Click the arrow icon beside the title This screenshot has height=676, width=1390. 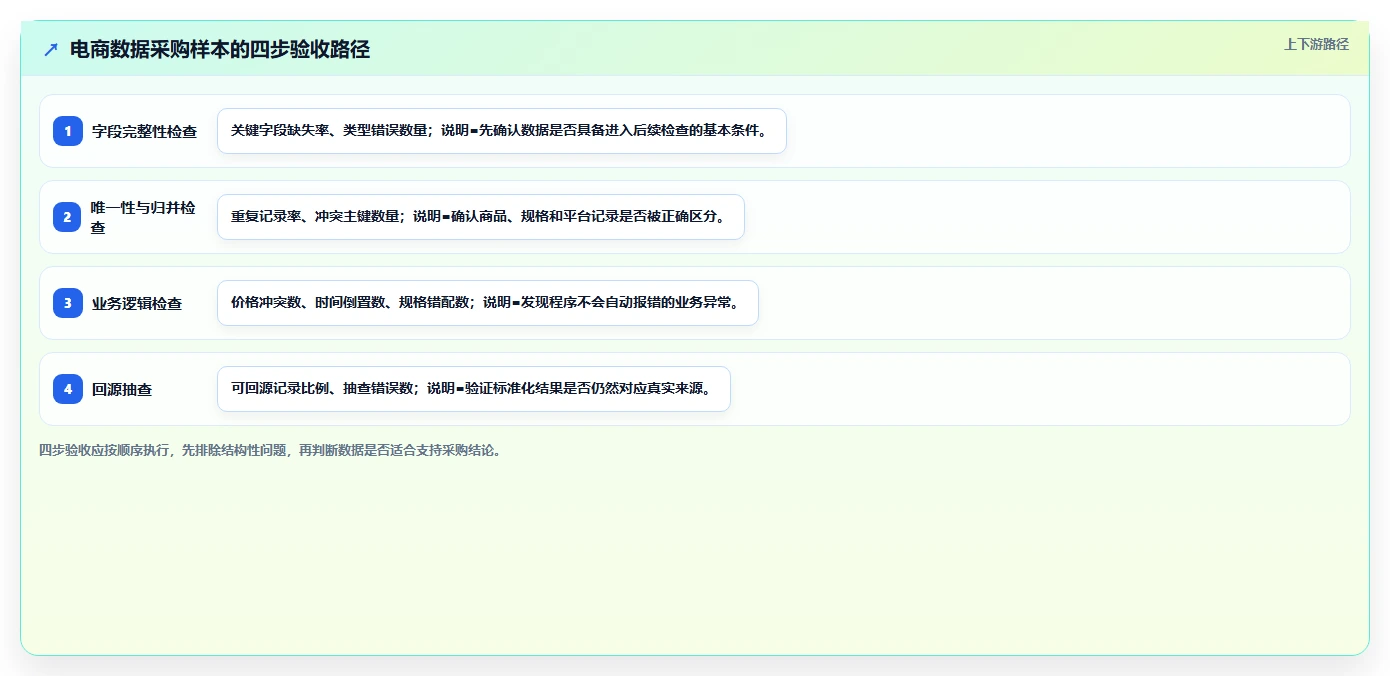point(51,50)
